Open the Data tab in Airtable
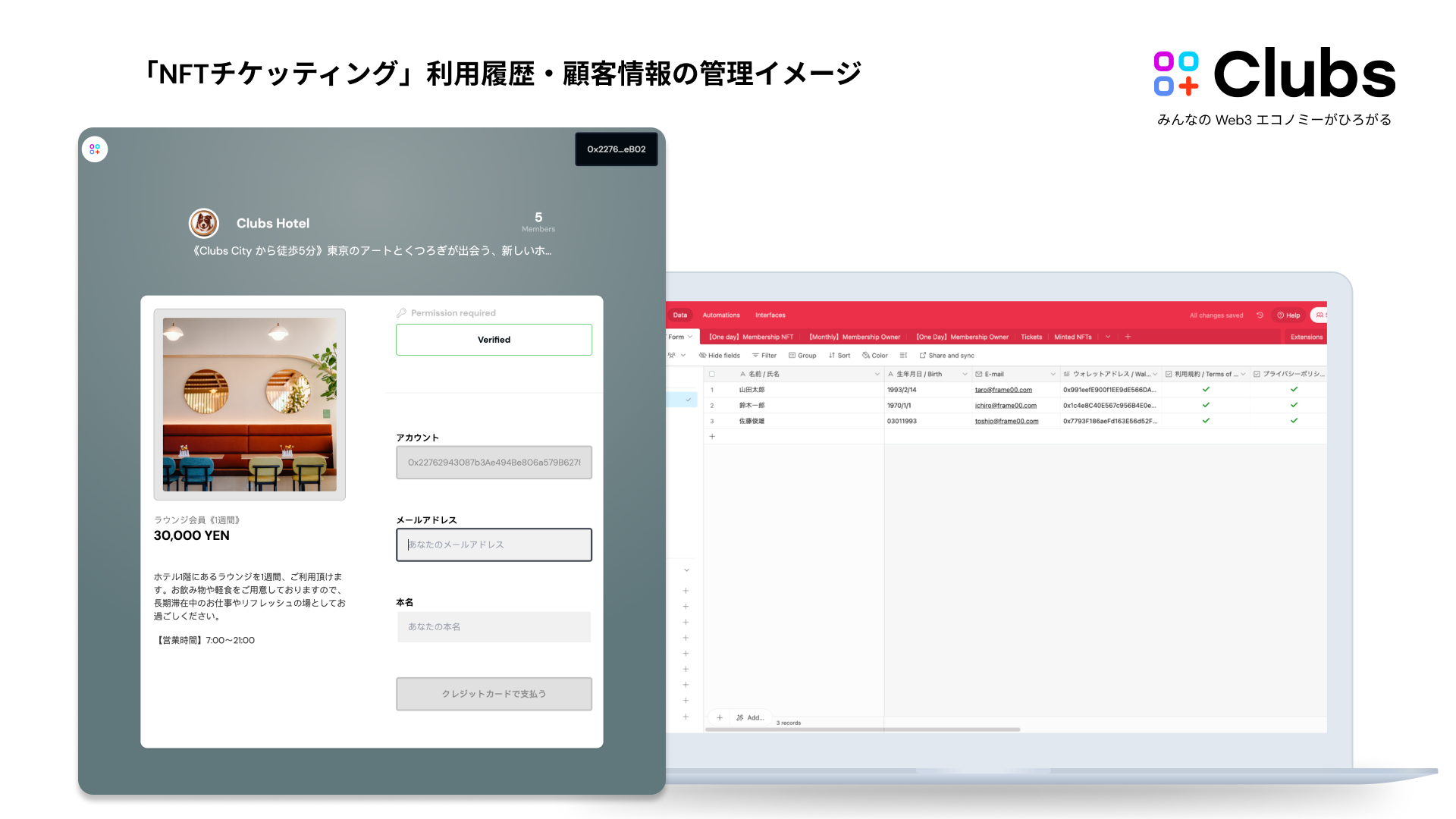This screenshot has width=1456, height=819. click(x=680, y=315)
